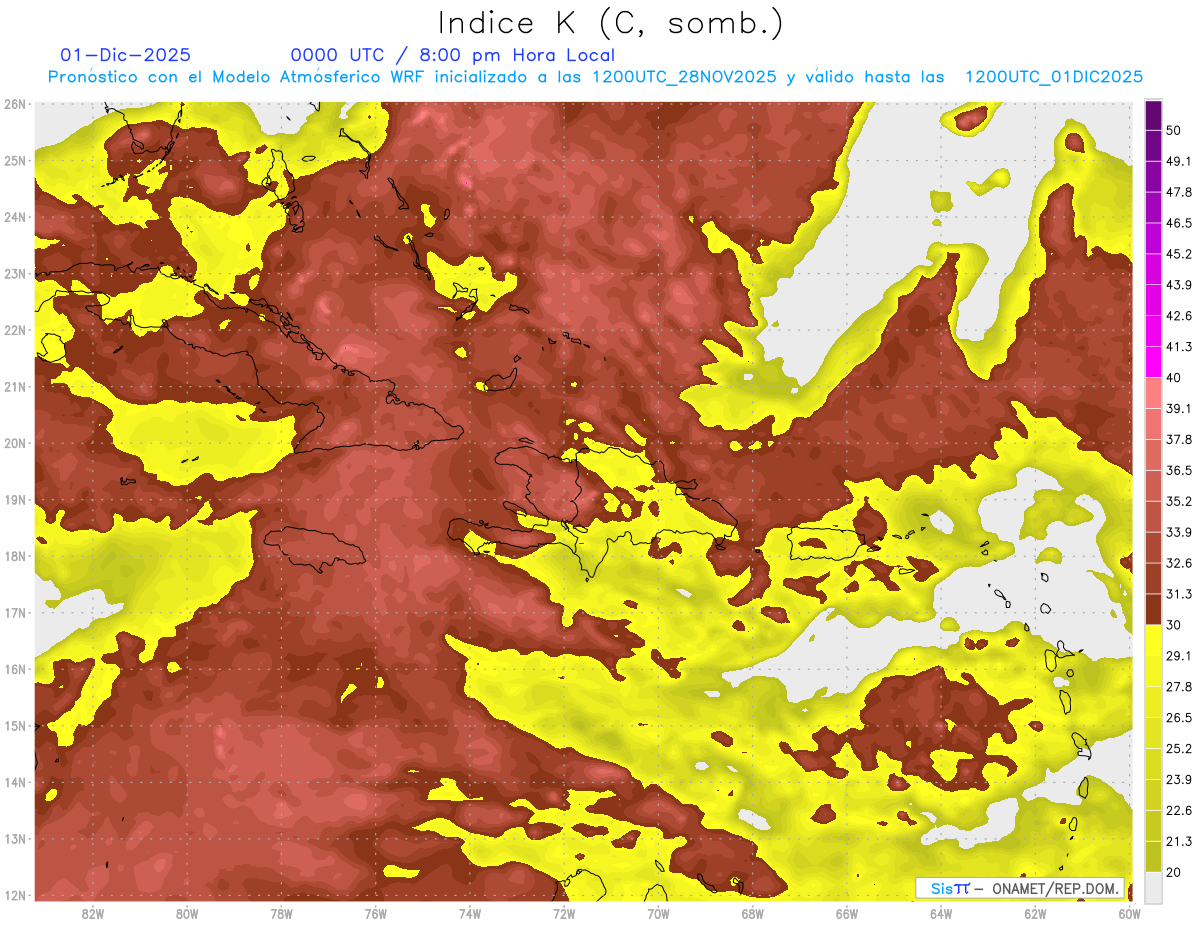Click the colorbar value "35.2"
This screenshot has width=1200, height=927.
(x=1179, y=501)
